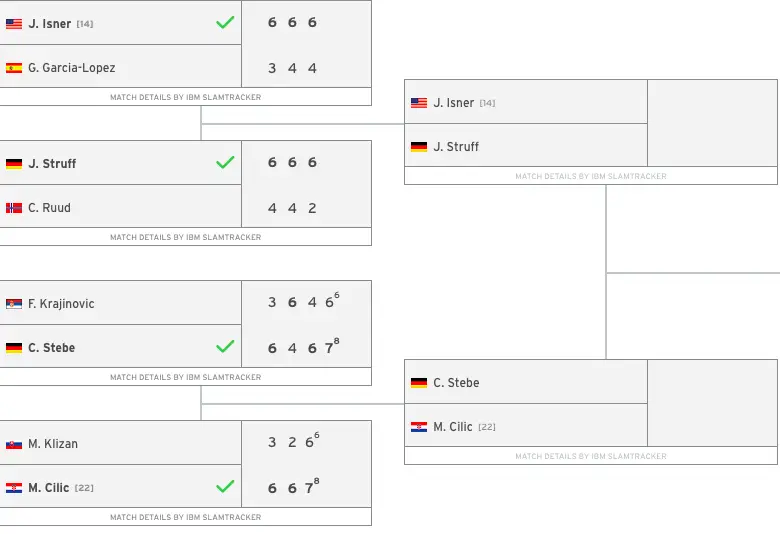780x534 pixels.
Task: Open match details for Isner vs Garcia-Lopez
Action: (x=186, y=97)
